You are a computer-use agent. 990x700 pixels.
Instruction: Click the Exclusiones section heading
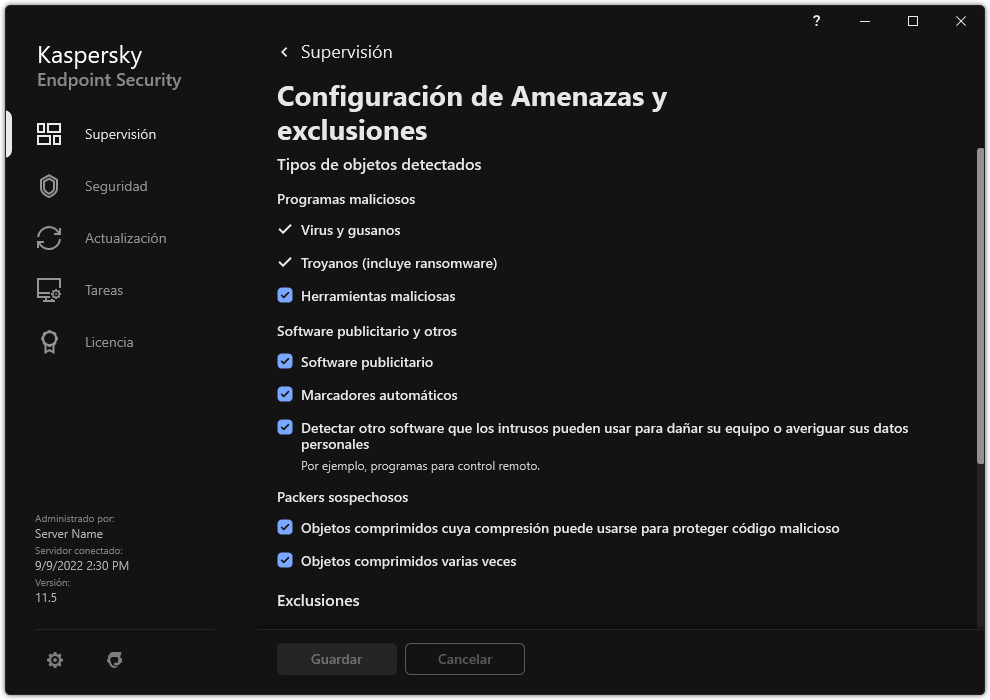coord(318,600)
